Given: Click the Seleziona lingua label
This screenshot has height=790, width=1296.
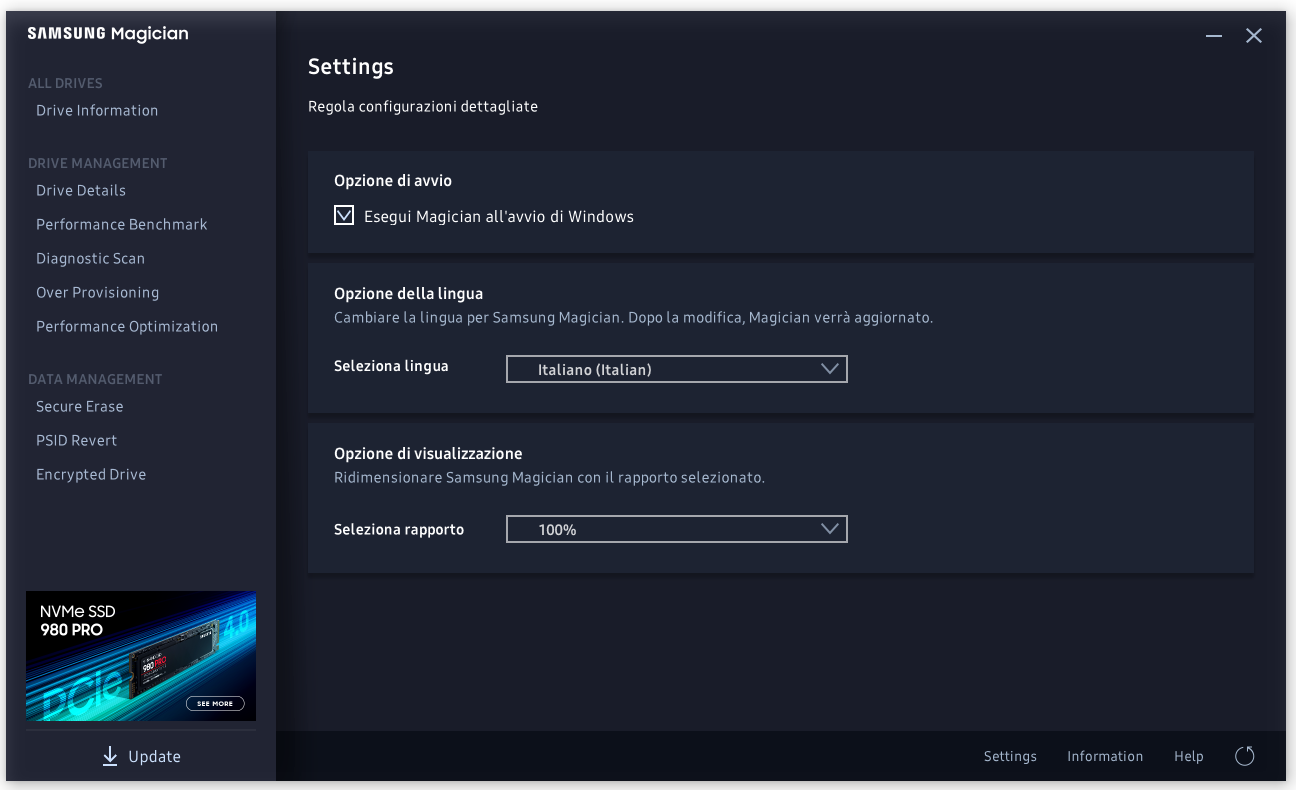Looking at the screenshot, I should pyautogui.click(x=391, y=366).
